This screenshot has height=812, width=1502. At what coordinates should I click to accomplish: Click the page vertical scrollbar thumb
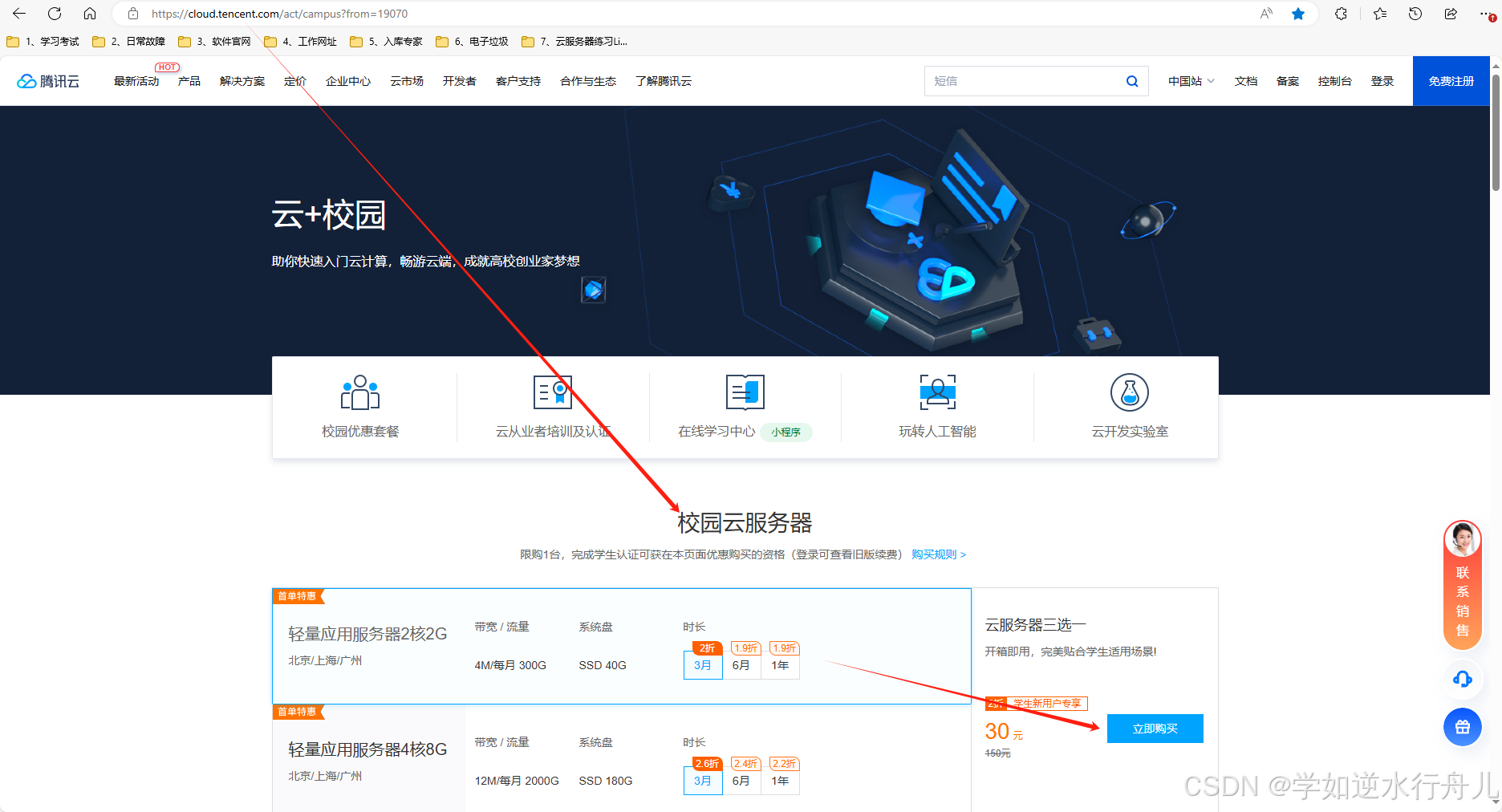1496,132
